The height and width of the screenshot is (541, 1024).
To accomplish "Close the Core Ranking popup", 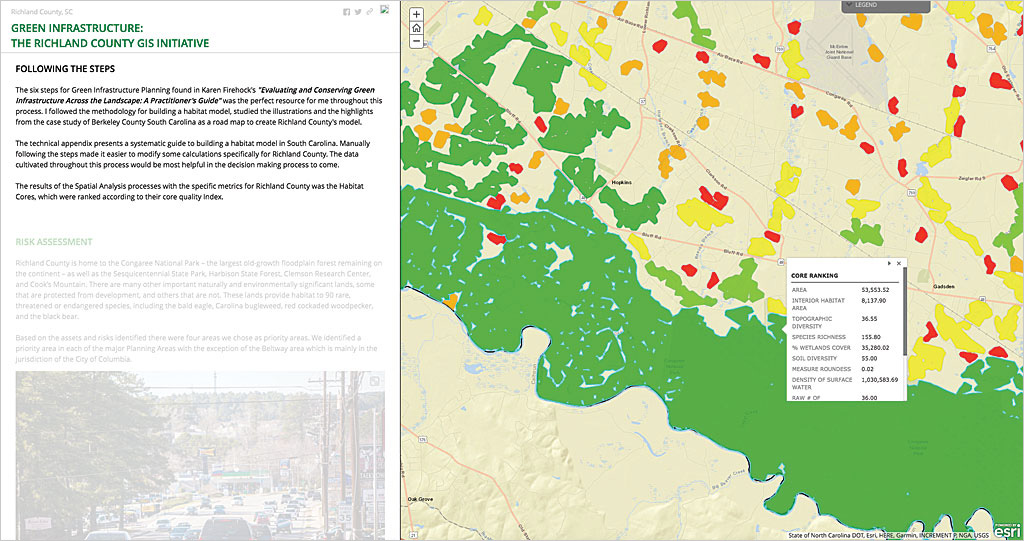I will tap(899, 263).
